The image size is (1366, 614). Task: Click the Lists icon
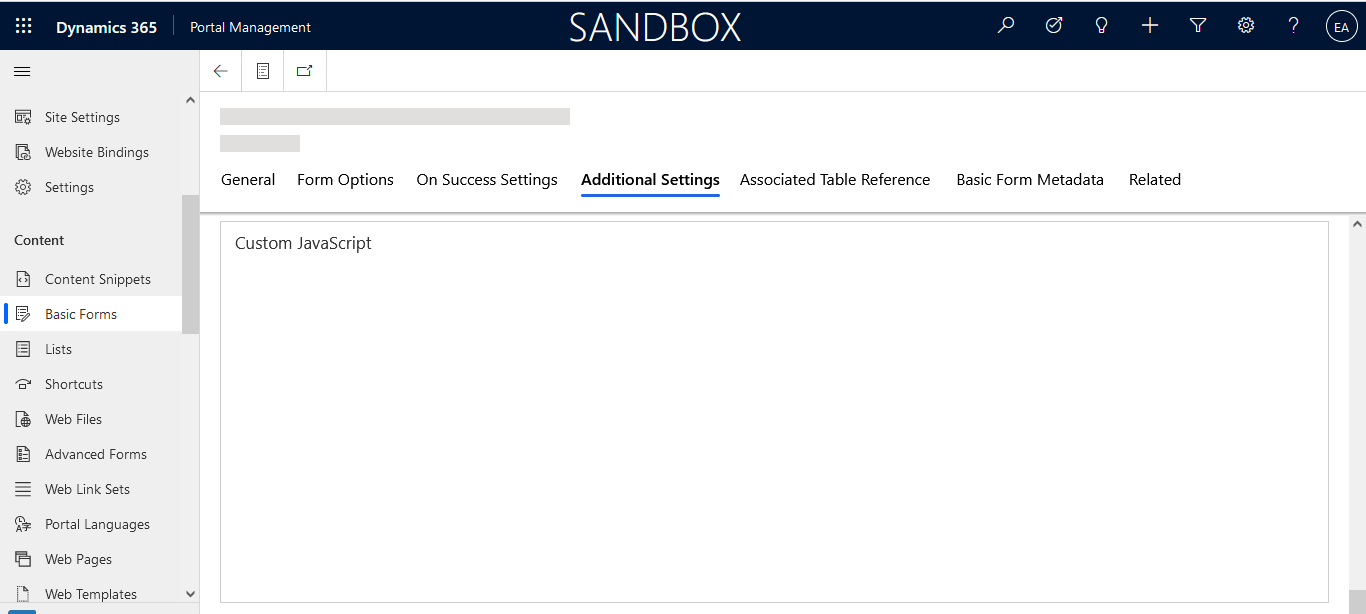[x=23, y=349]
